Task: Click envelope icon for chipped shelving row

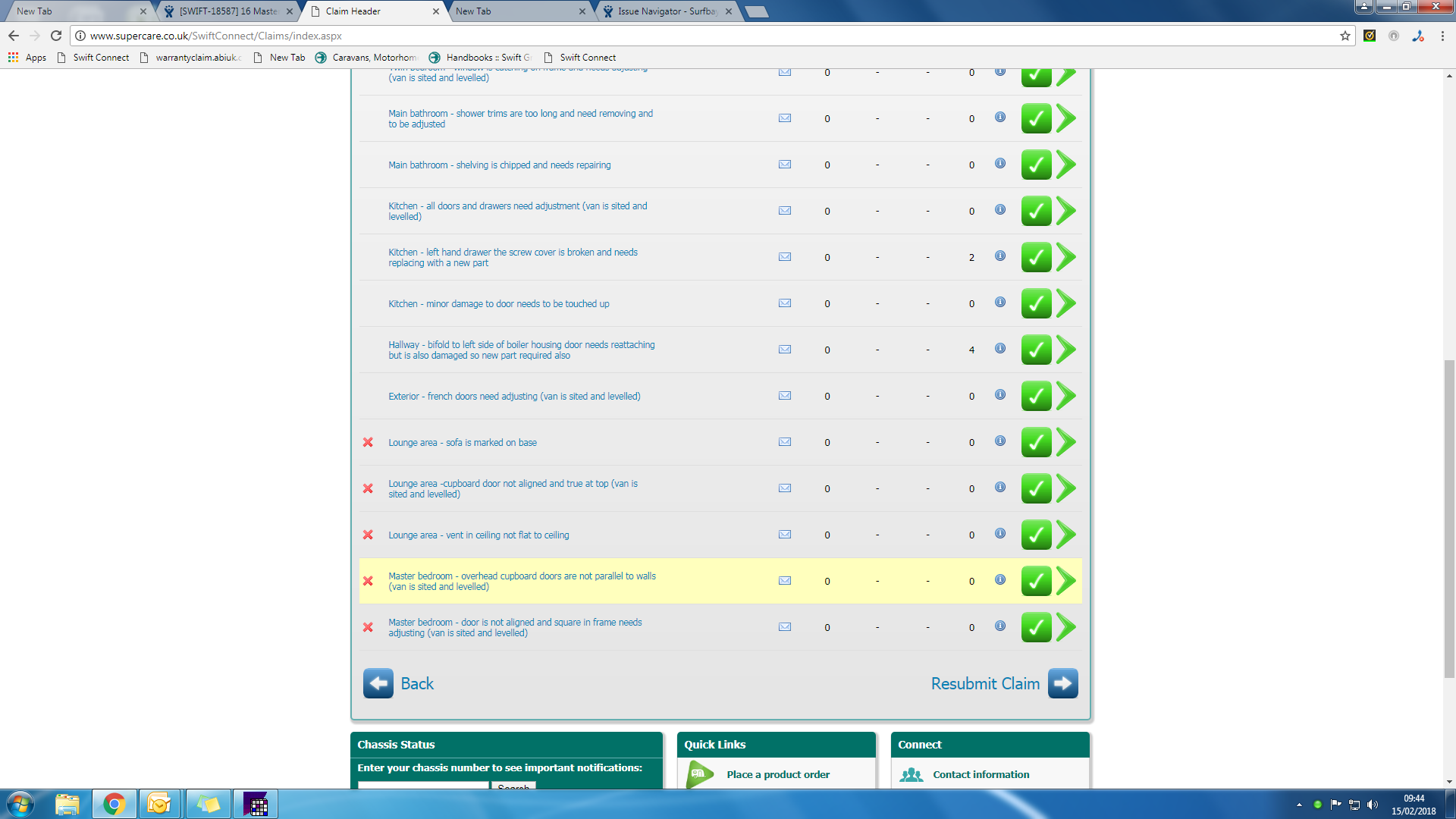Action: 785,165
